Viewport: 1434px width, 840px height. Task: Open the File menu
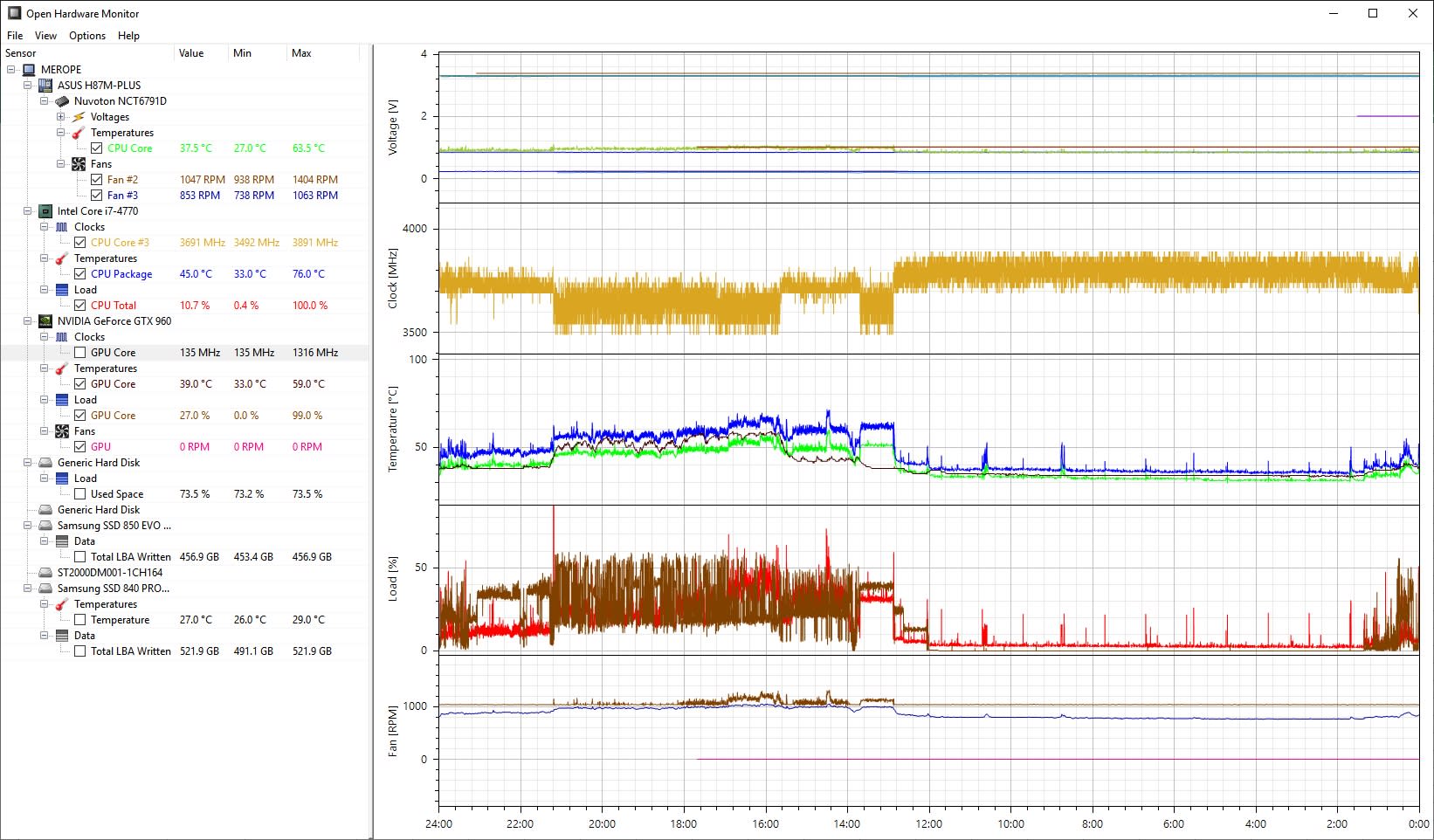(x=15, y=36)
